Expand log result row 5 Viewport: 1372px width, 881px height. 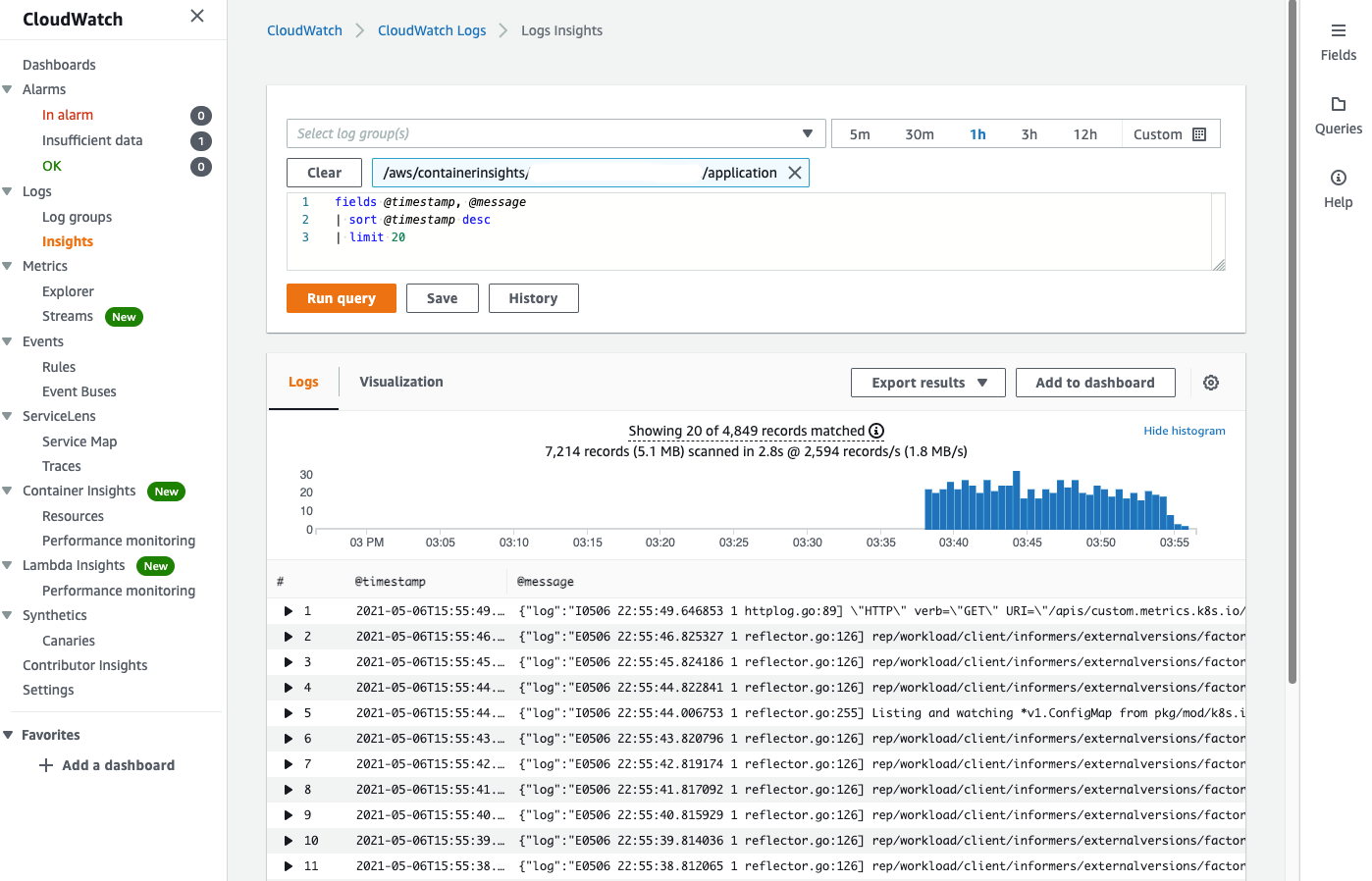point(289,713)
